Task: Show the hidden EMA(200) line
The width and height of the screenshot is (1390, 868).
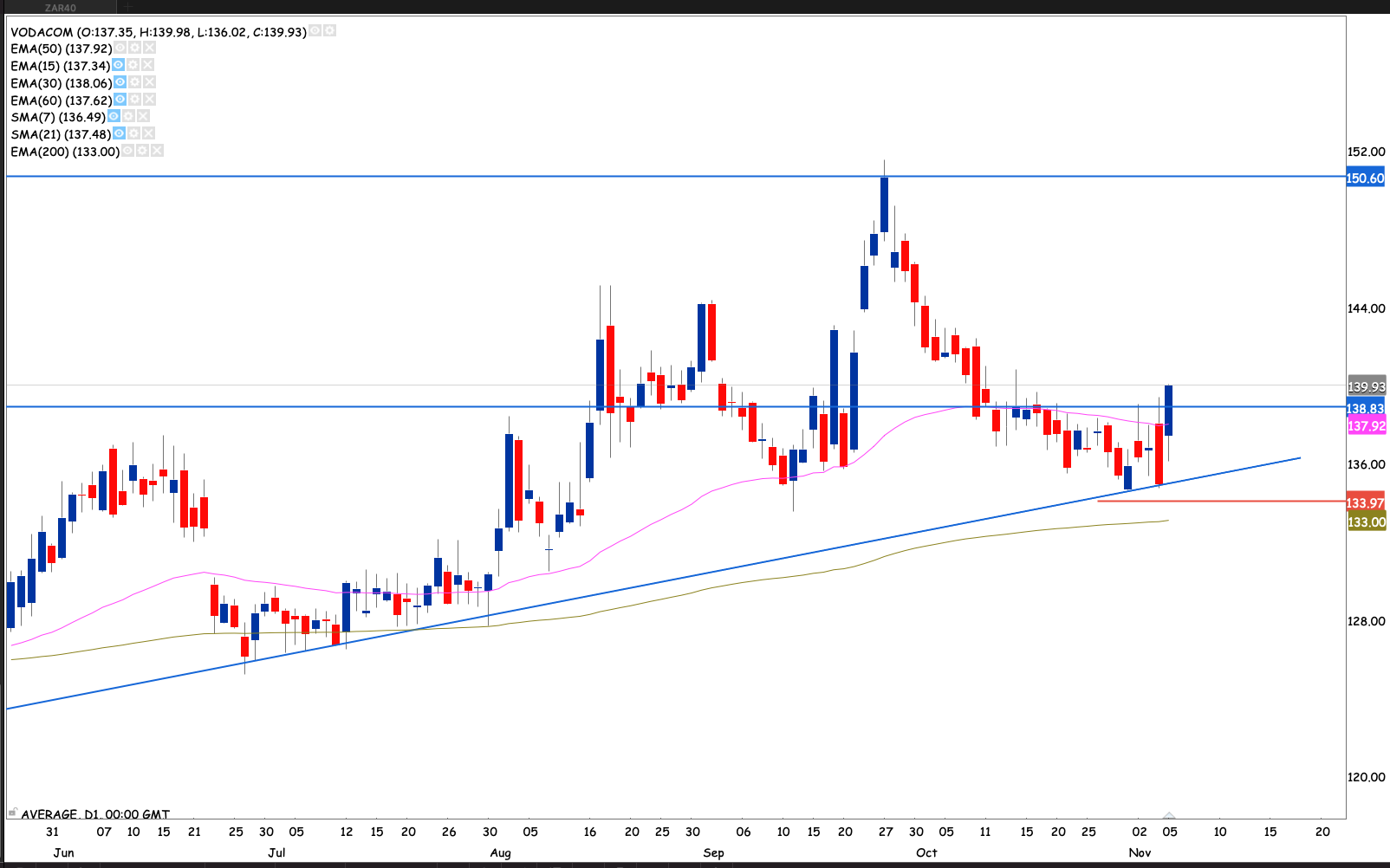Action: tap(128, 151)
